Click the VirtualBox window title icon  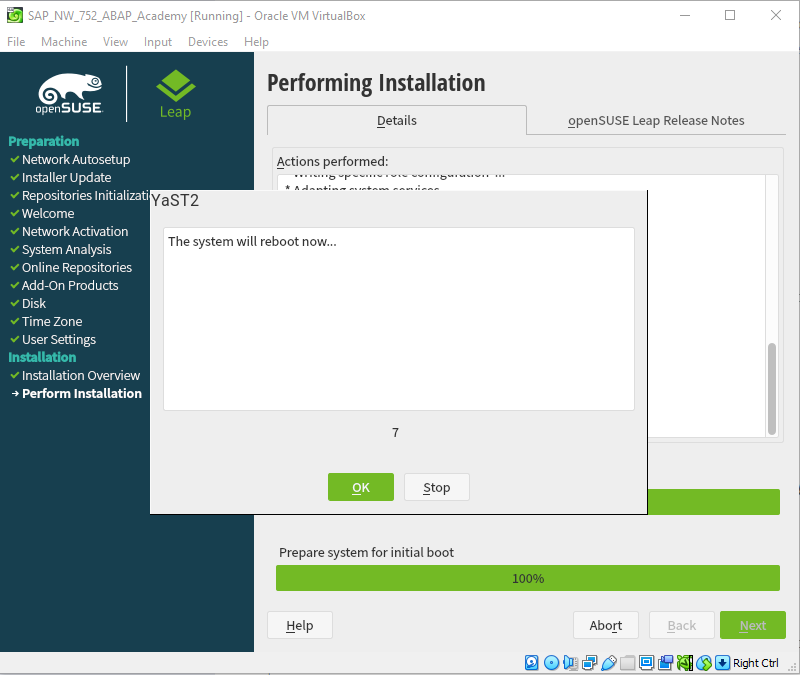pyautogui.click(x=15, y=15)
